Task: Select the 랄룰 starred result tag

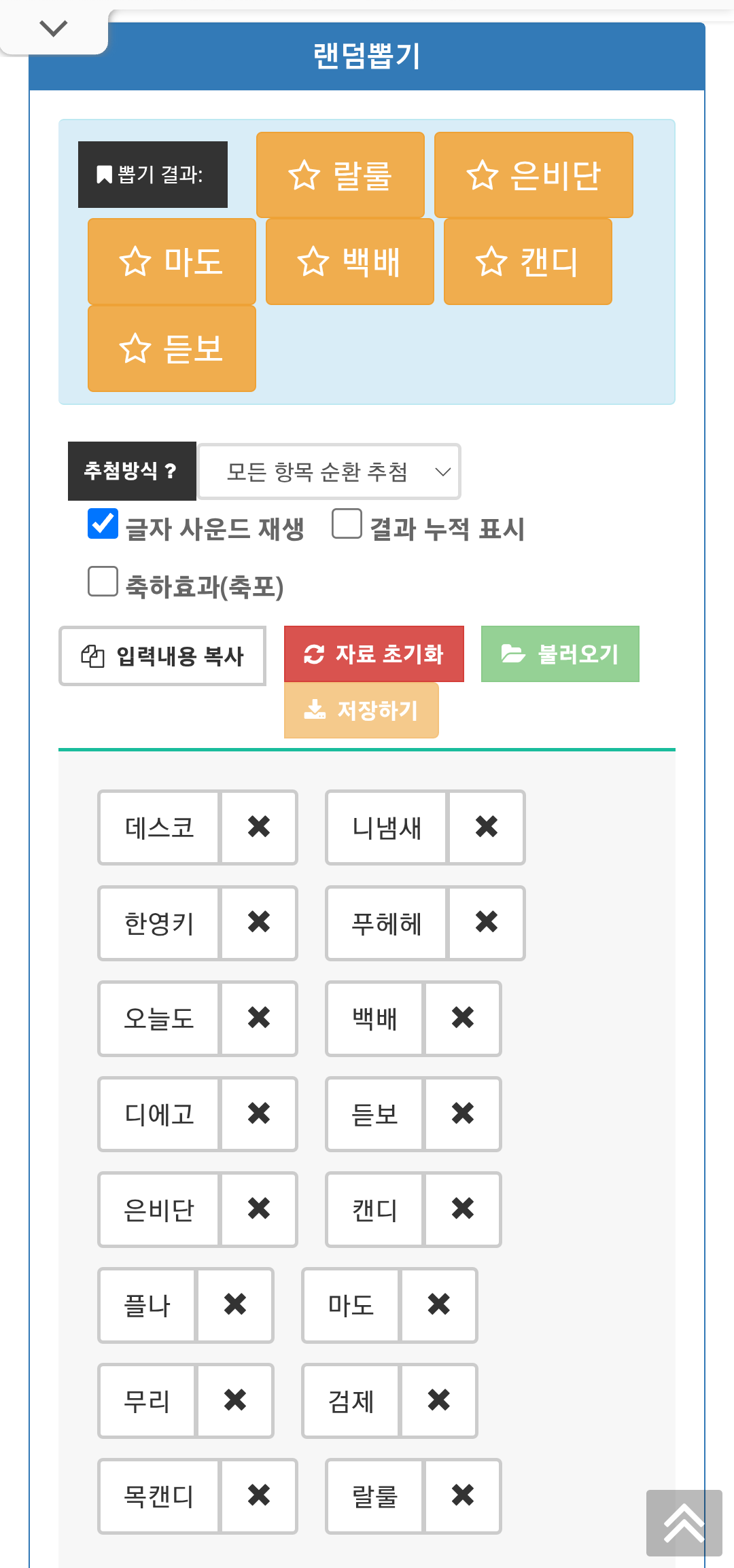Action: coord(340,175)
